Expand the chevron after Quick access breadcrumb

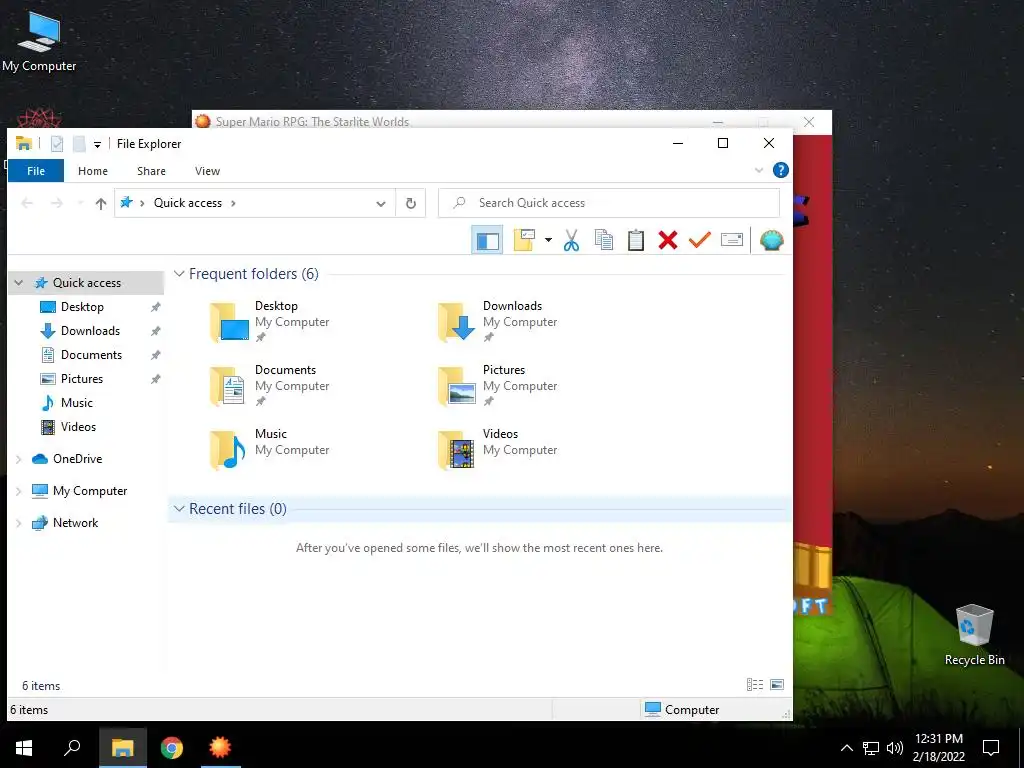coord(233,203)
